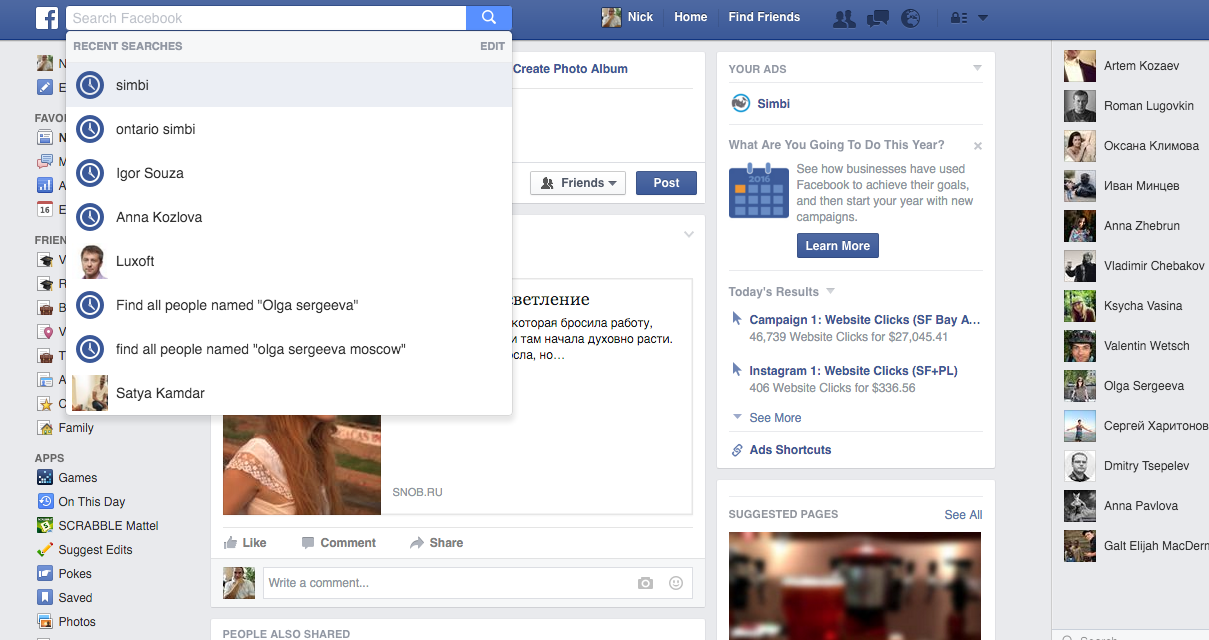
Task: Click the On This Day icon
Action: [45, 502]
